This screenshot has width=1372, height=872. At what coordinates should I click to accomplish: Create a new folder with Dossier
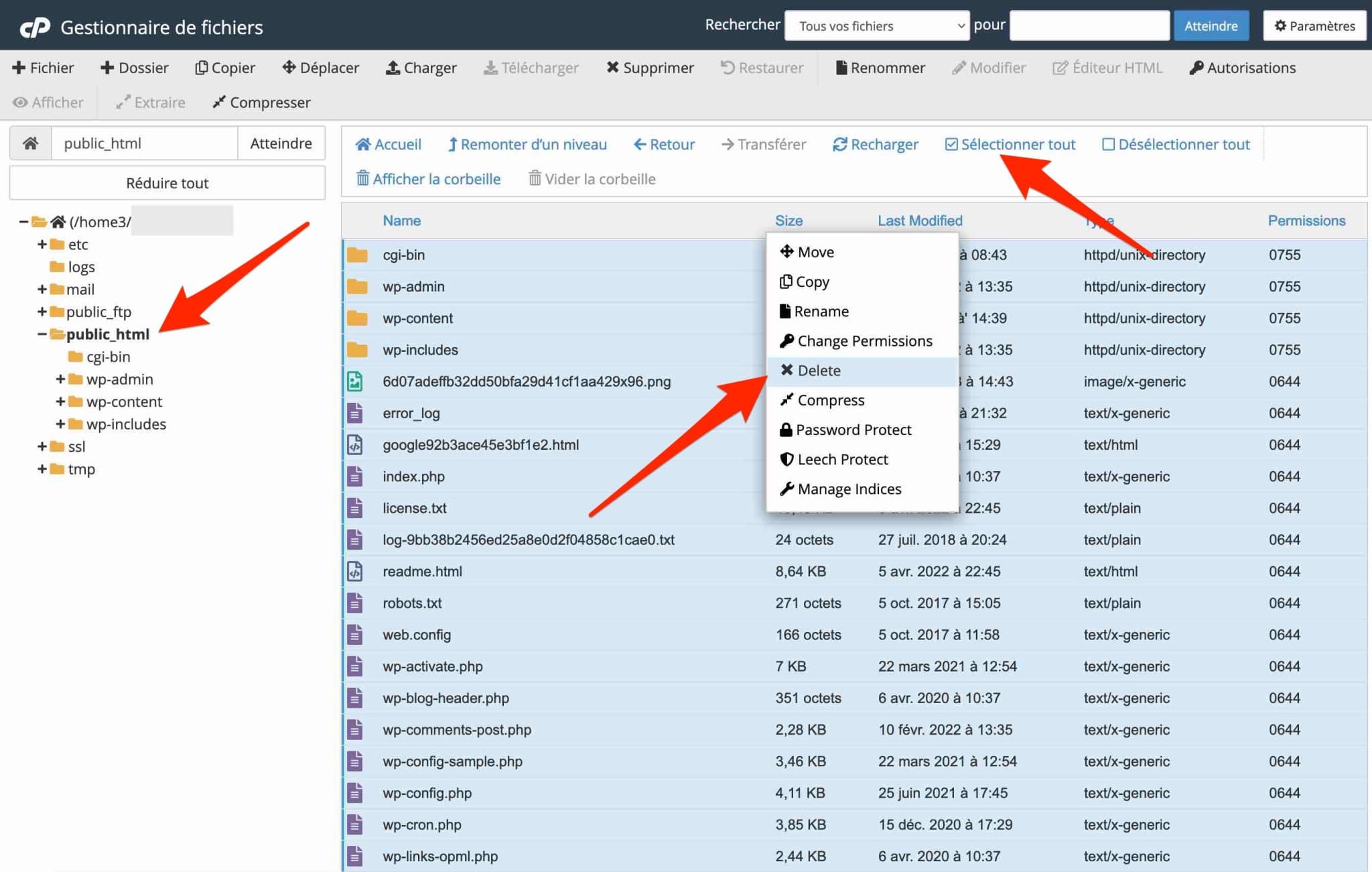[134, 68]
